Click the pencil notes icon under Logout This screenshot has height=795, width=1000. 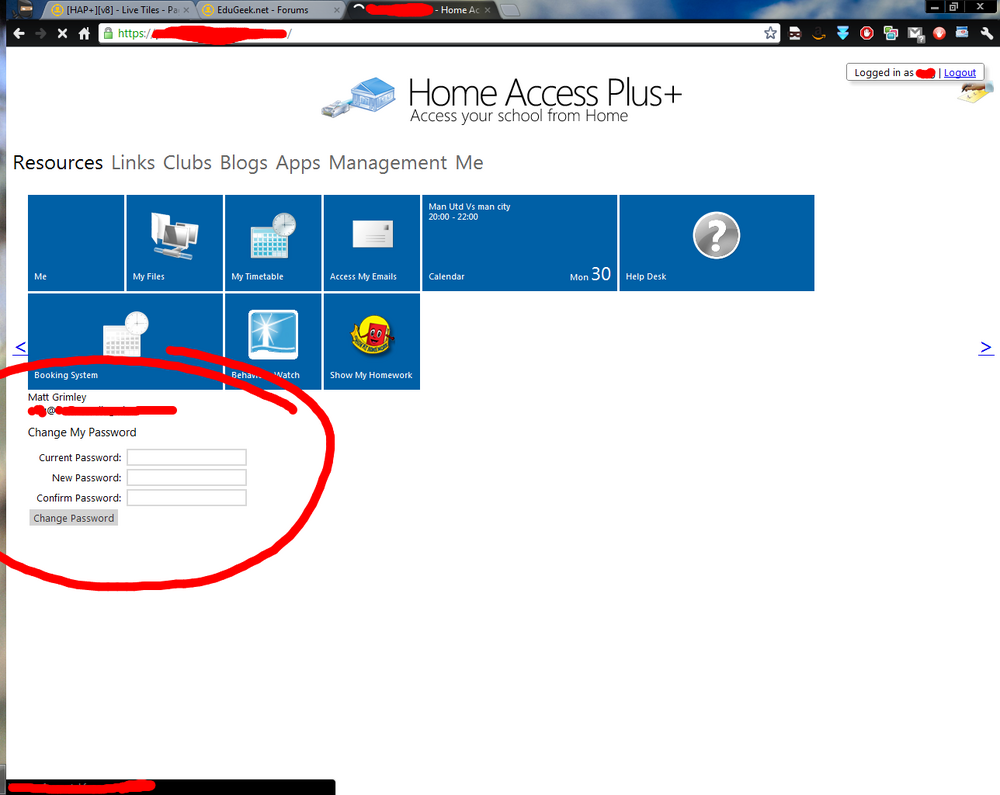click(x=975, y=93)
